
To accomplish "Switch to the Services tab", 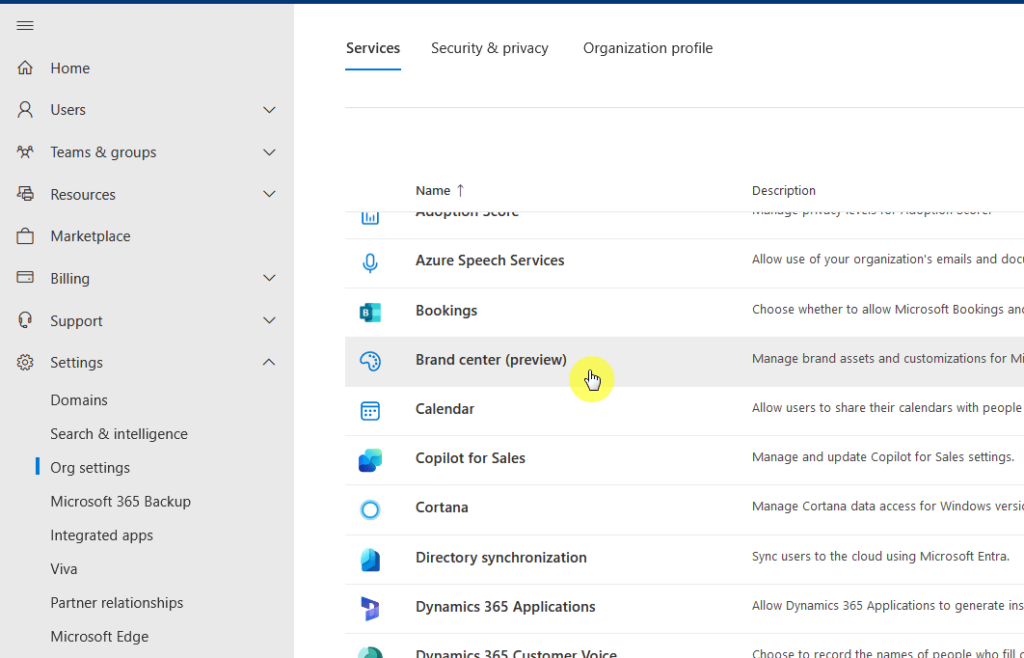I will tap(373, 48).
